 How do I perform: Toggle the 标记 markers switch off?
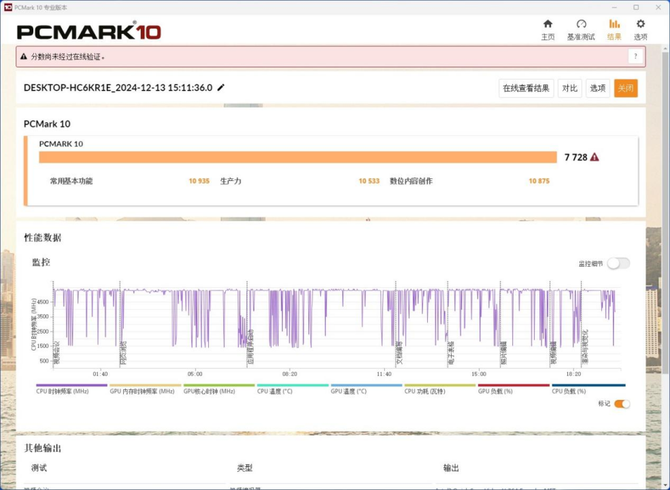(622, 404)
